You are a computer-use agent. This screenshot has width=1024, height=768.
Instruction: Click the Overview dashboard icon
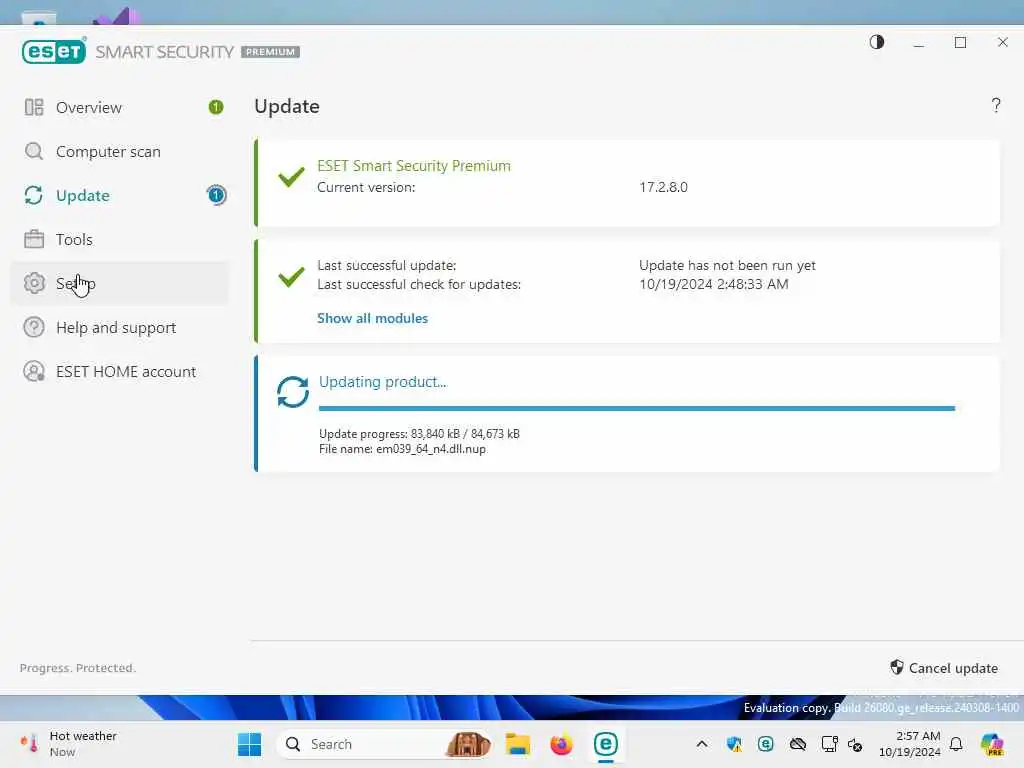(34, 107)
